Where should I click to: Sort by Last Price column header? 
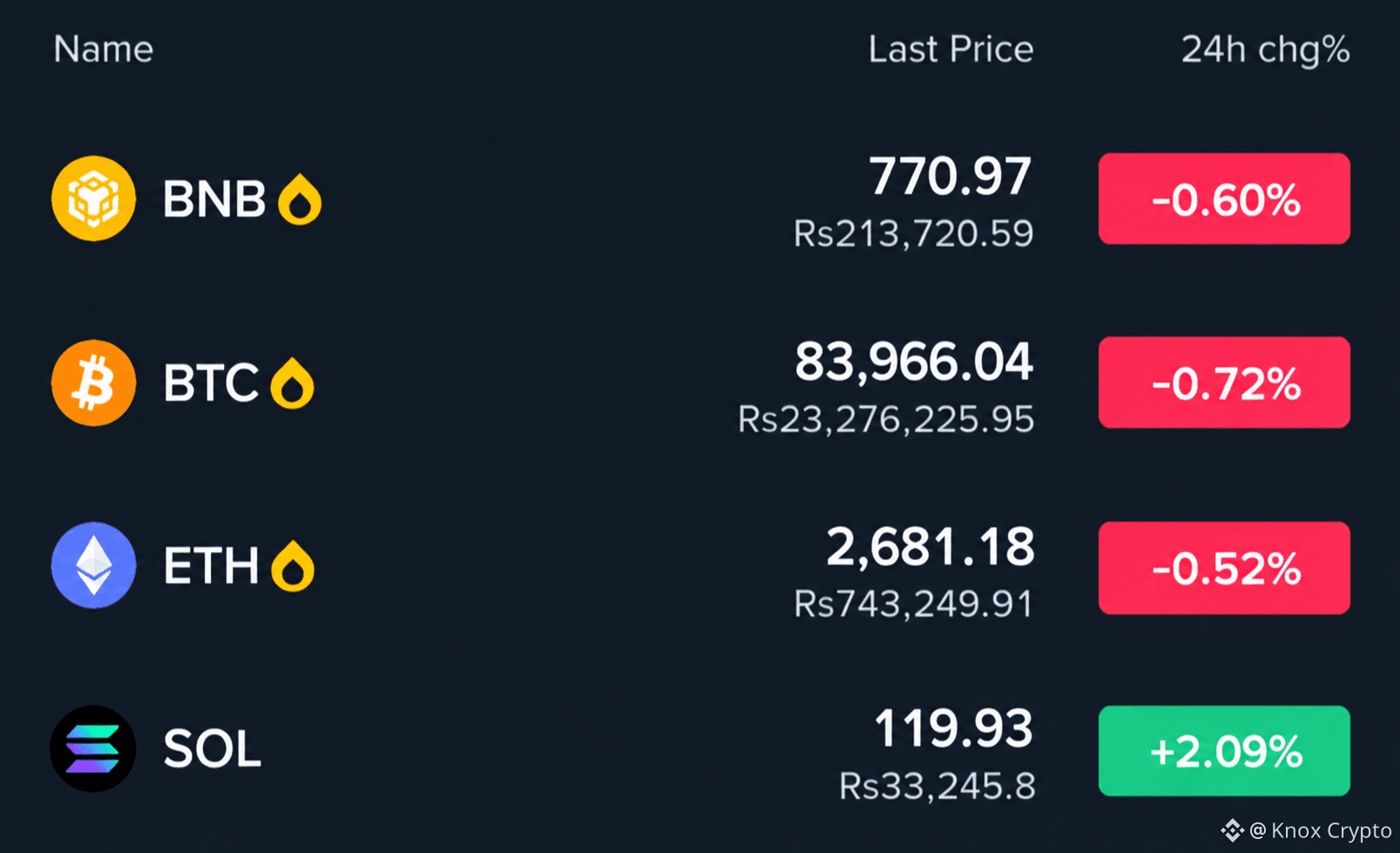point(950,50)
